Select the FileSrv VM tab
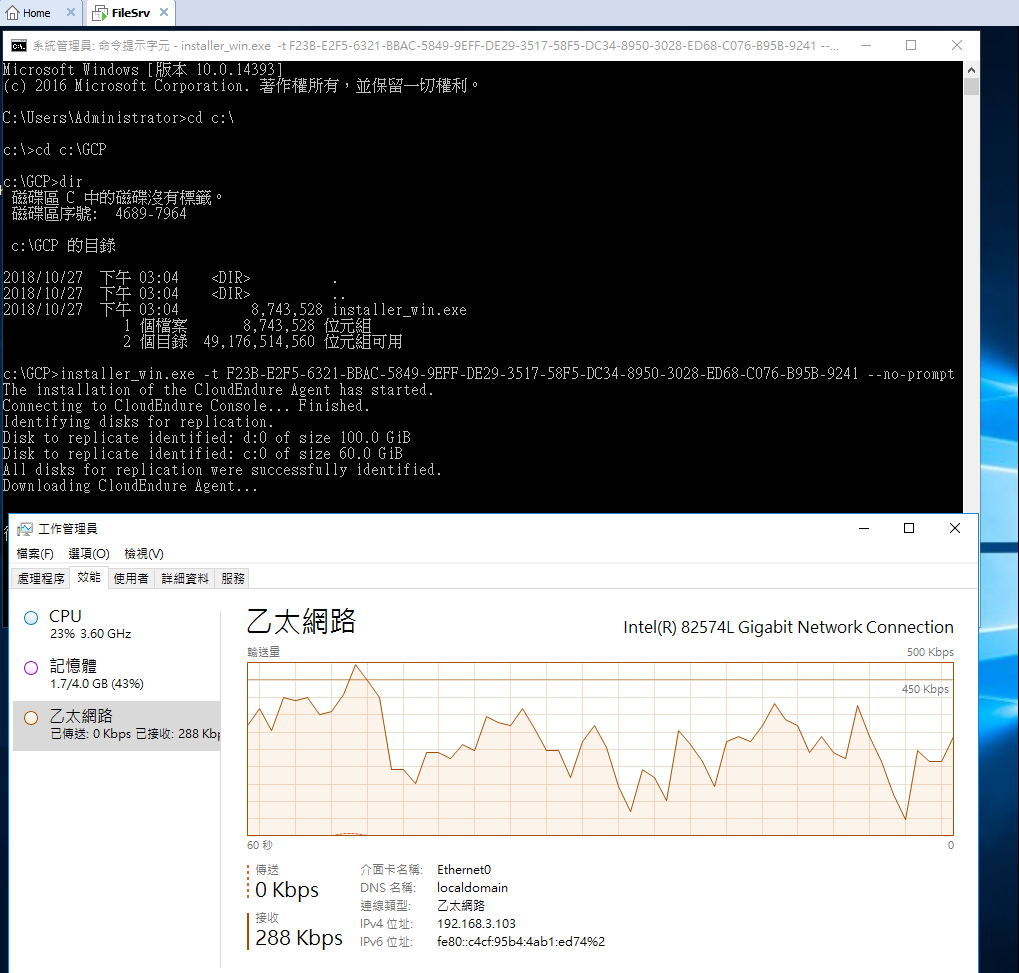This screenshot has height=973, width=1019. [x=130, y=12]
